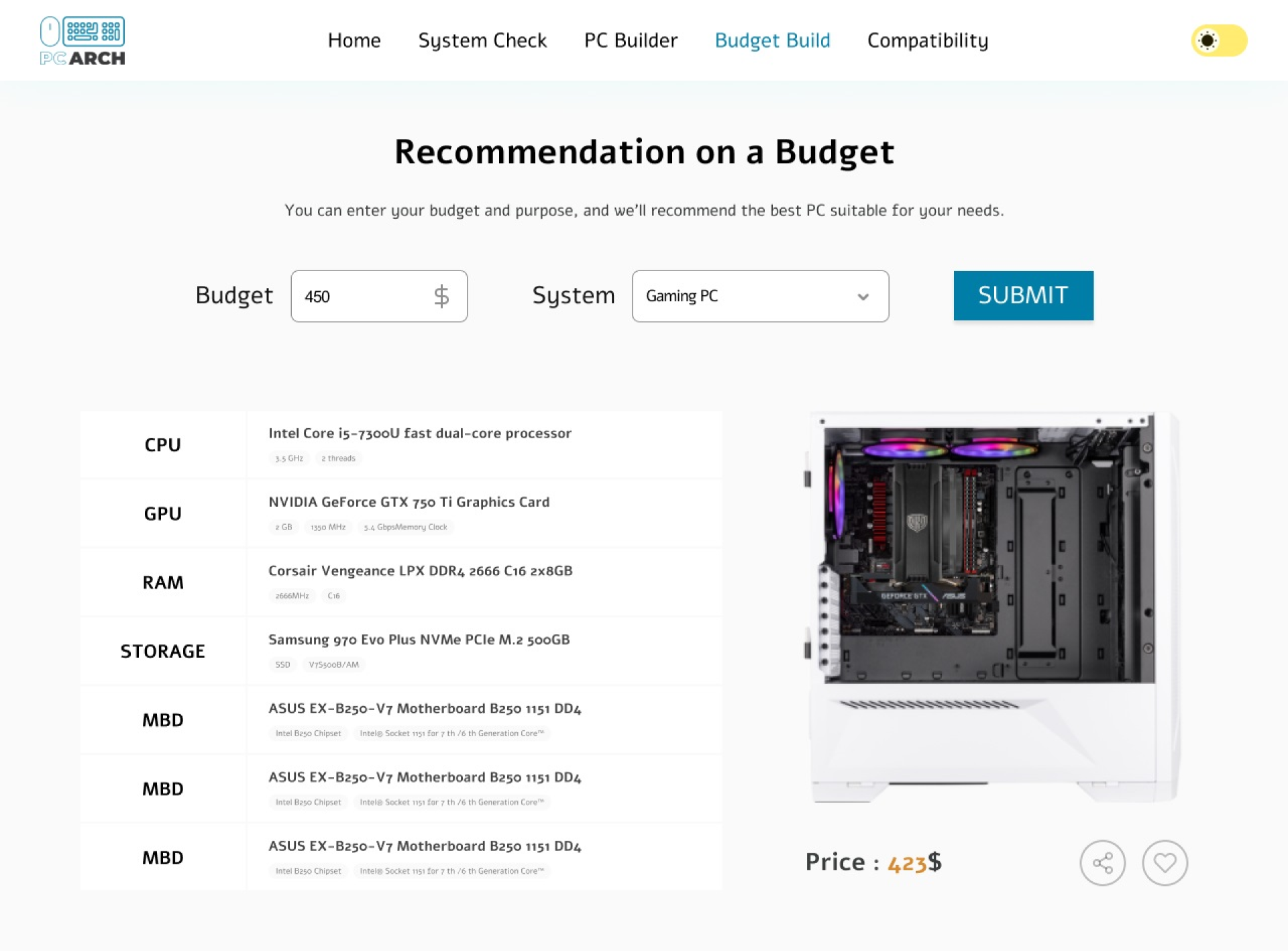Click the sun icon in theme switch

(1207, 40)
